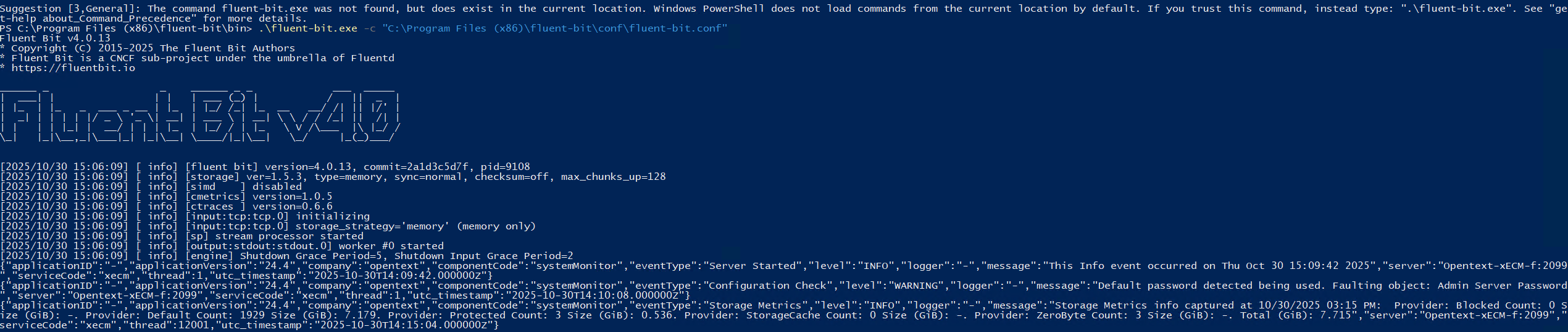
Task: Click the https://fluentbit.io URL
Action: tap(73, 68)
